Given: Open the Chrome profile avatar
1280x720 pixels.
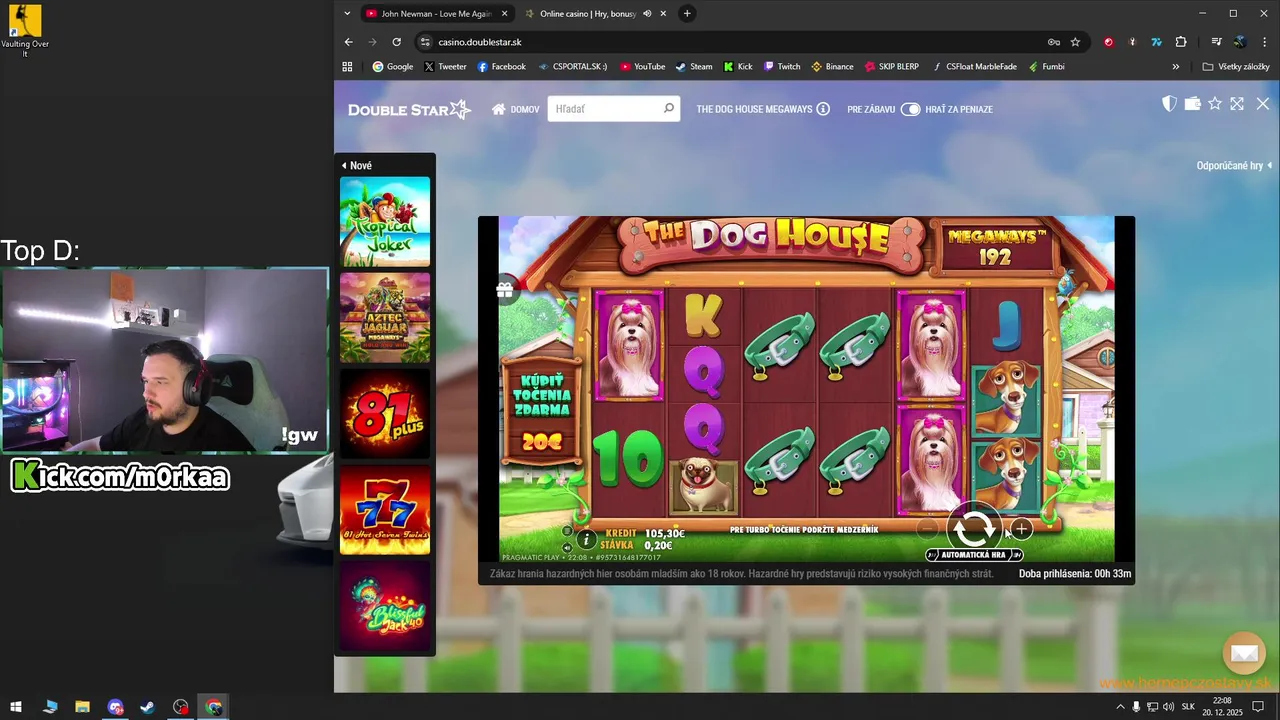Looking at the screenshot, I should click(x=1240, y=42).
